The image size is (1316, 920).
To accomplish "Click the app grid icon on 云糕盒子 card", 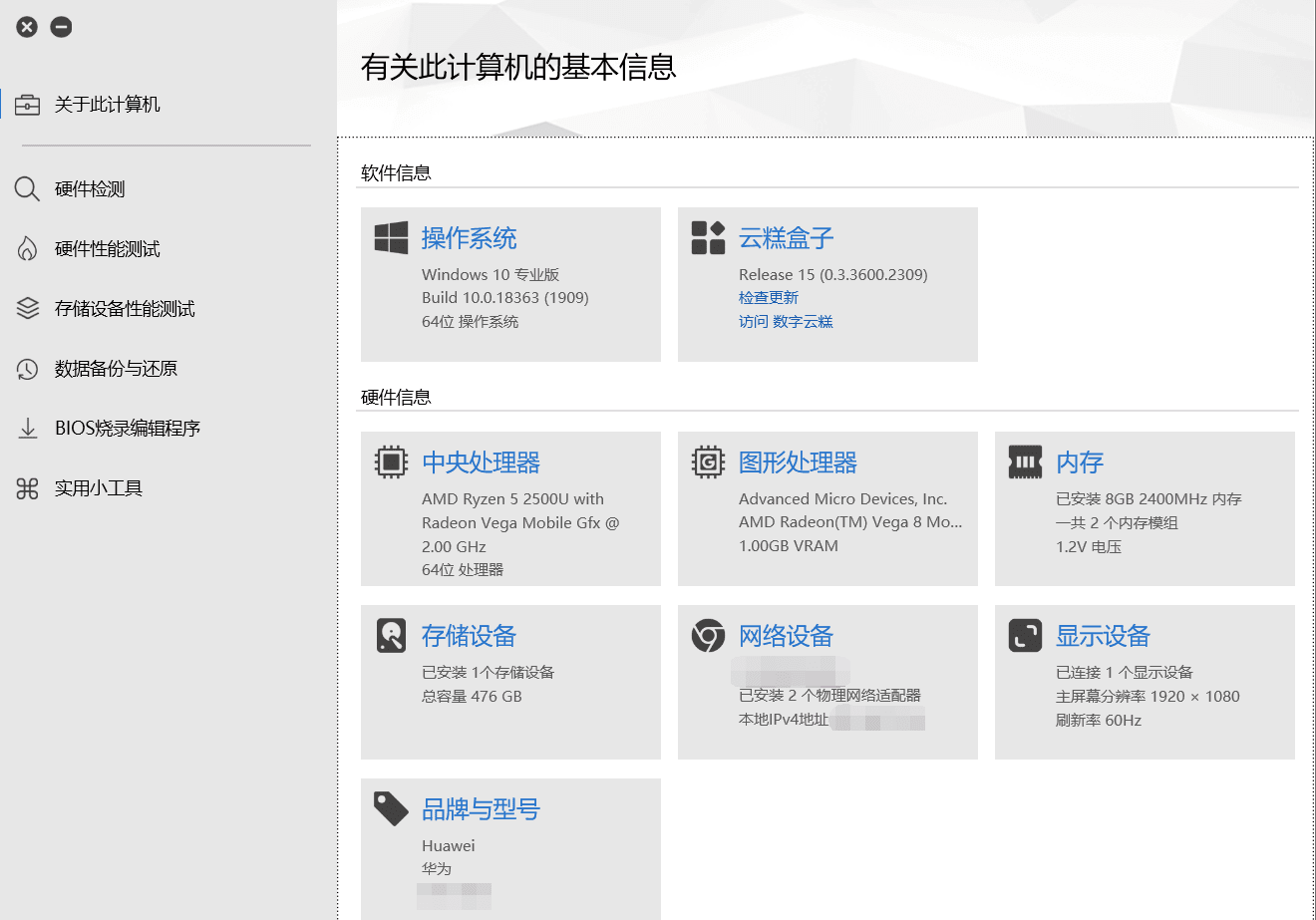I will tap(708, 237).
